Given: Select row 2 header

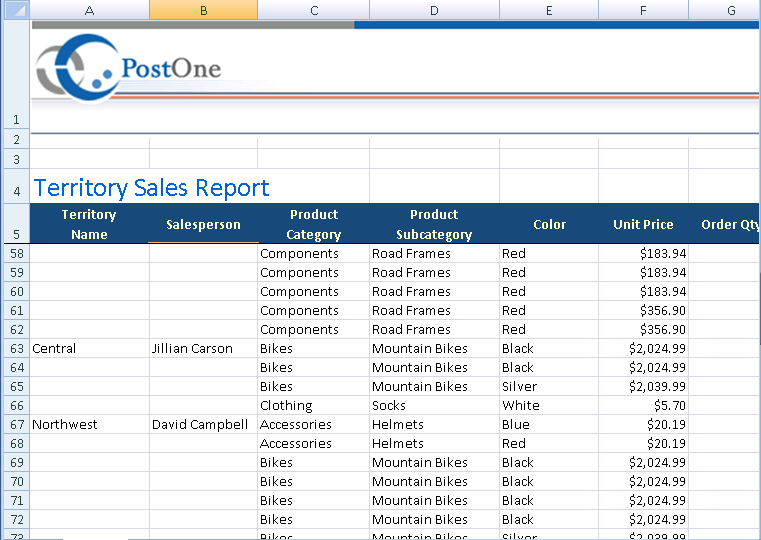Looking at the screenshot, I should pos(17,139).
